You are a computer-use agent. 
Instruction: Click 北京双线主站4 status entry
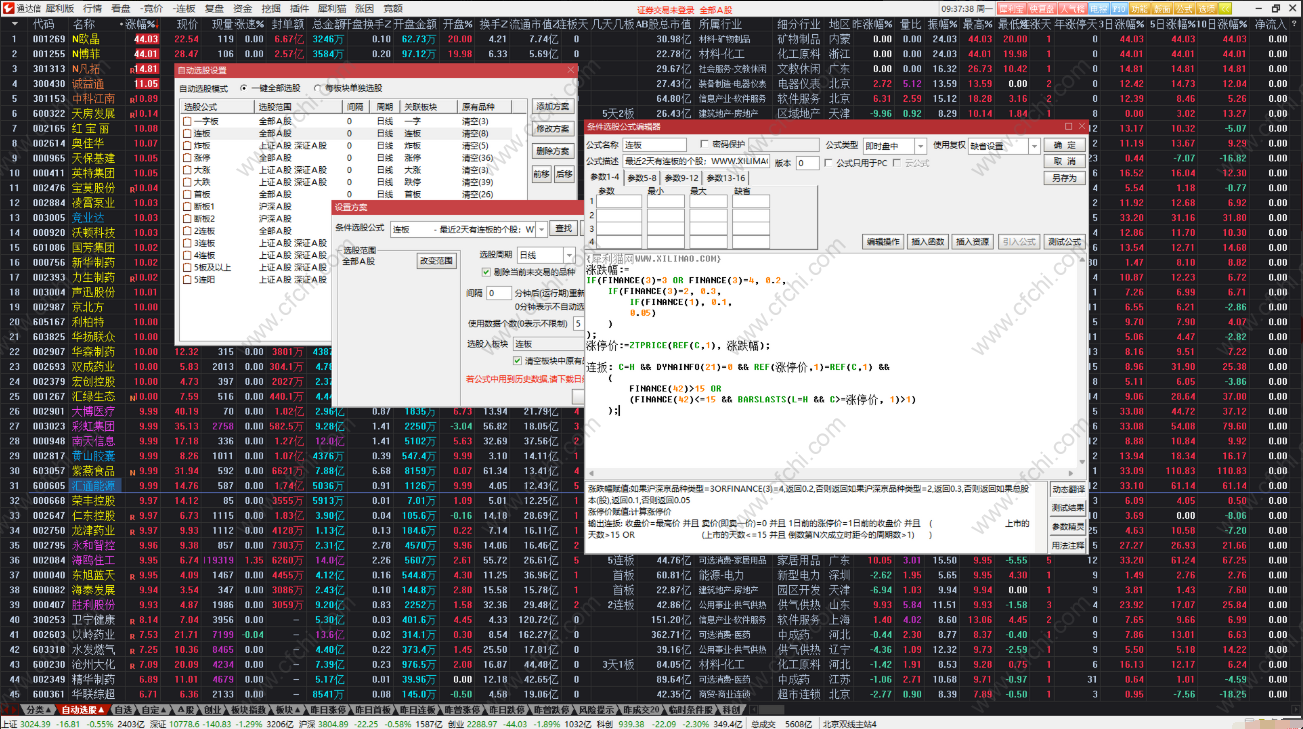[x=851, y=723]
